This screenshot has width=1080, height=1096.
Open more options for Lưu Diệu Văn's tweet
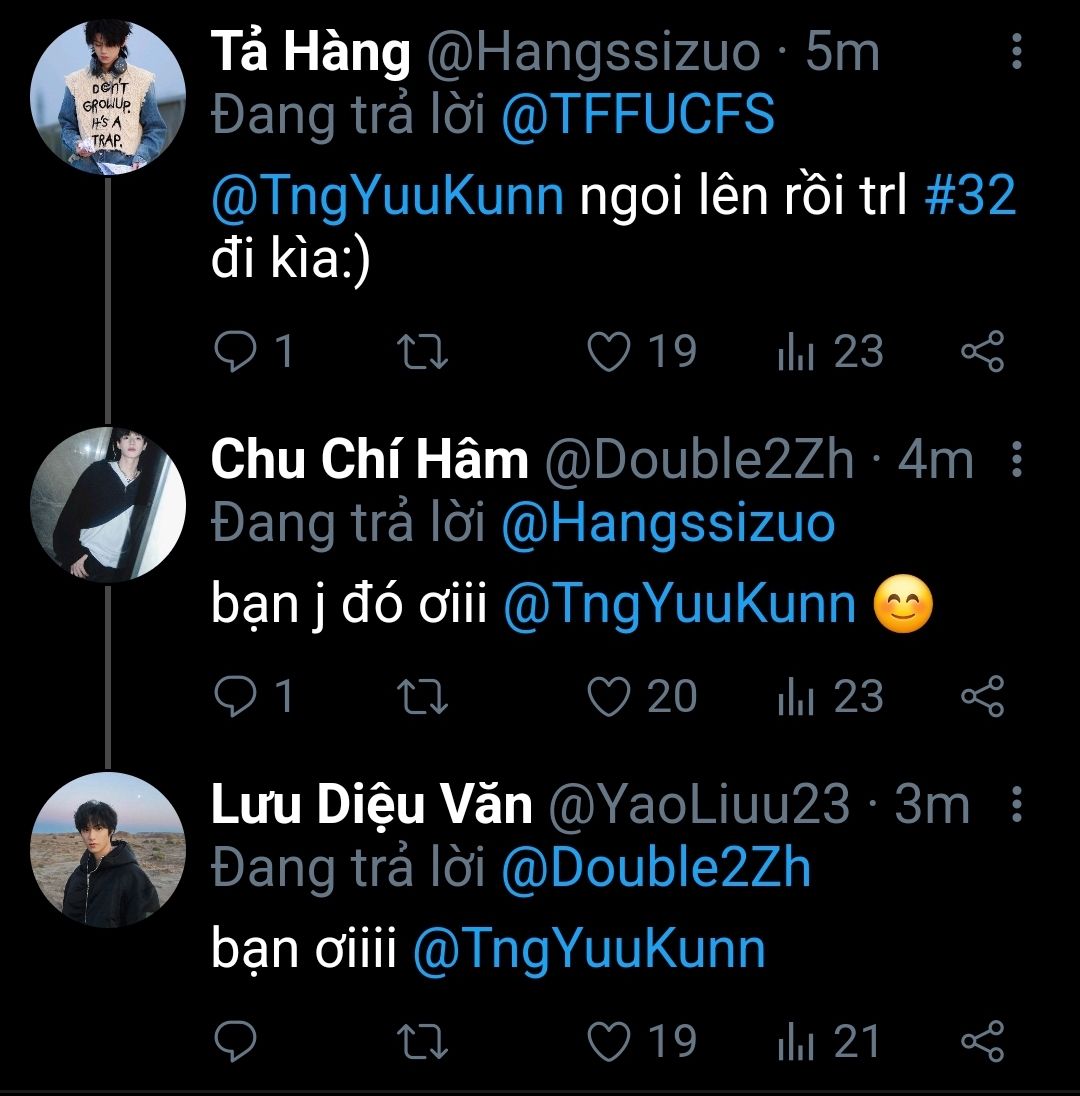point(1017,805)
